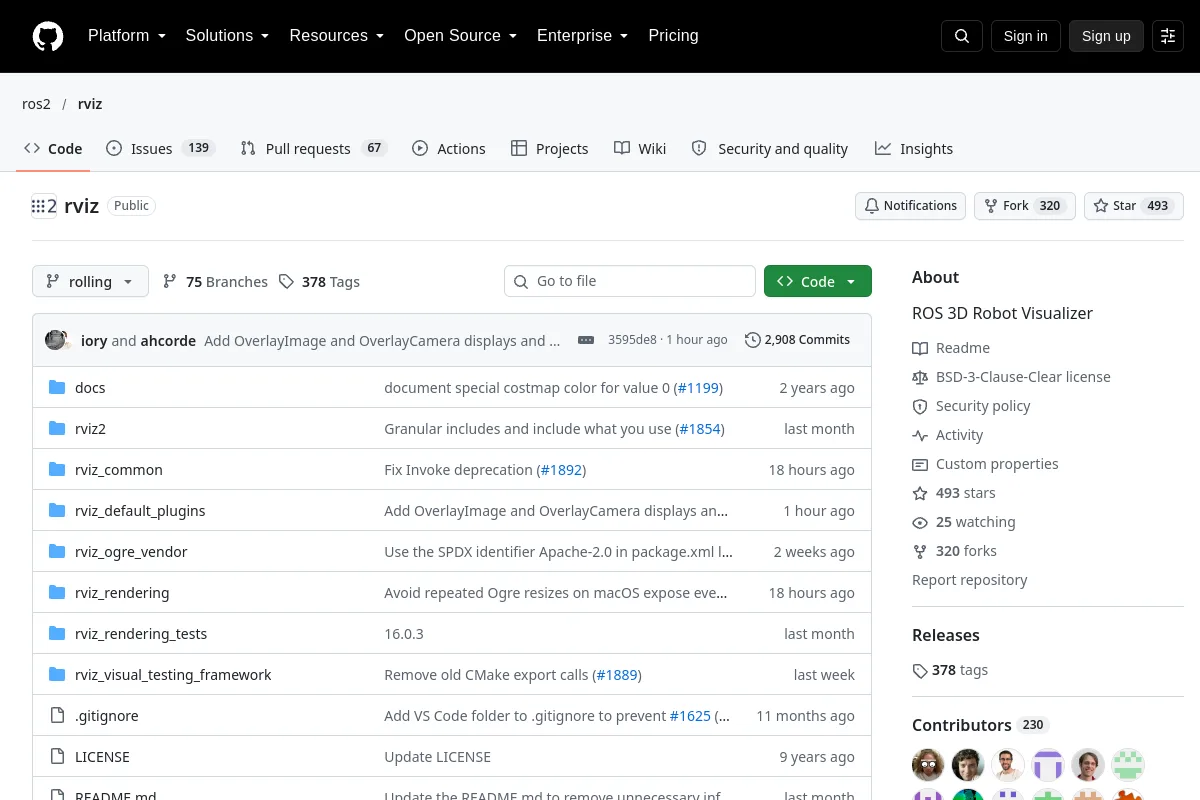
Task: Open commit hash 3595de8
Action: (x=632, y=340)
